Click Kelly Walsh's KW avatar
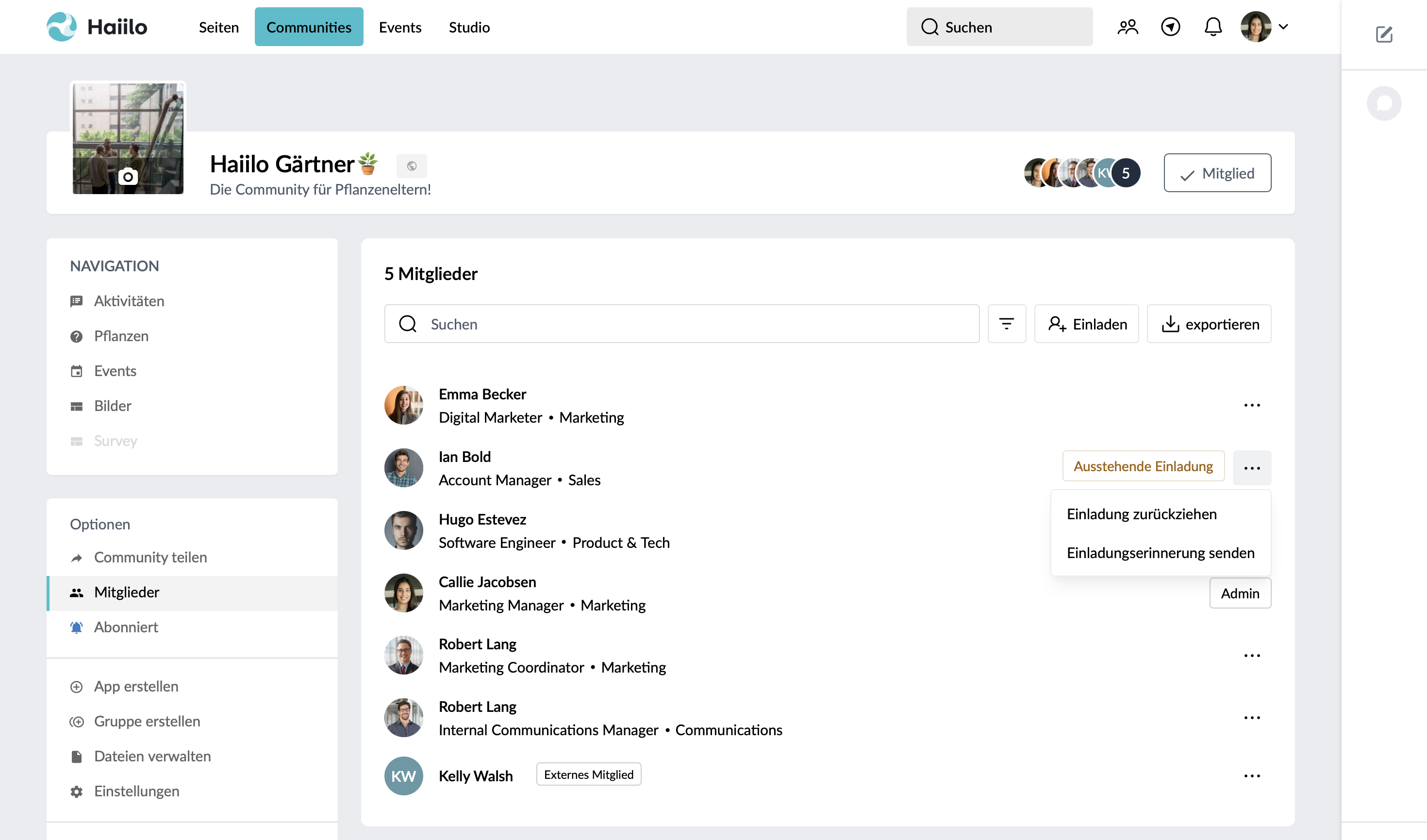This screenshot has height=840, width=1427. (404, 776)
